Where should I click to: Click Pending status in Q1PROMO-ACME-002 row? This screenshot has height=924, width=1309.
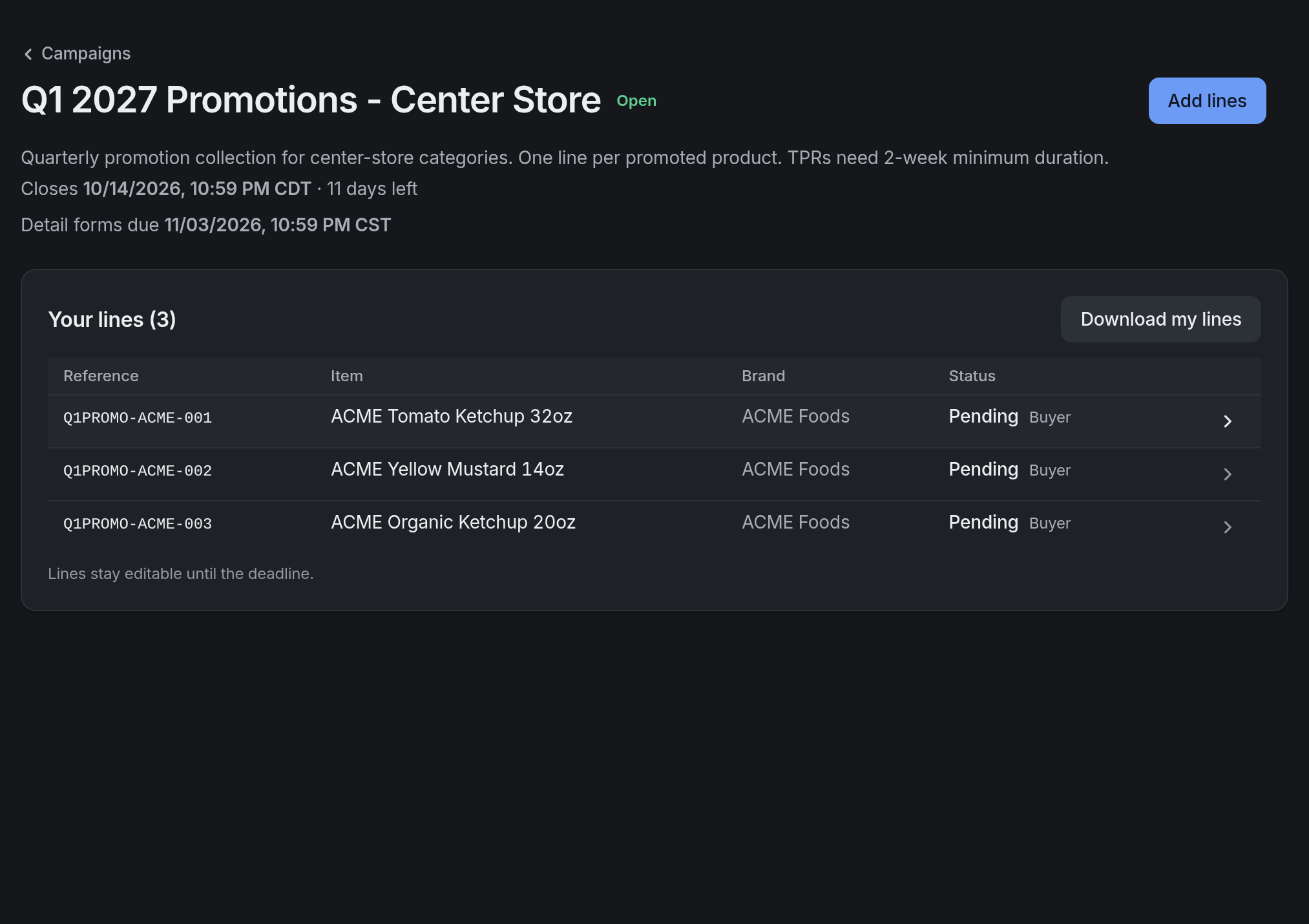tap(983, 469)
